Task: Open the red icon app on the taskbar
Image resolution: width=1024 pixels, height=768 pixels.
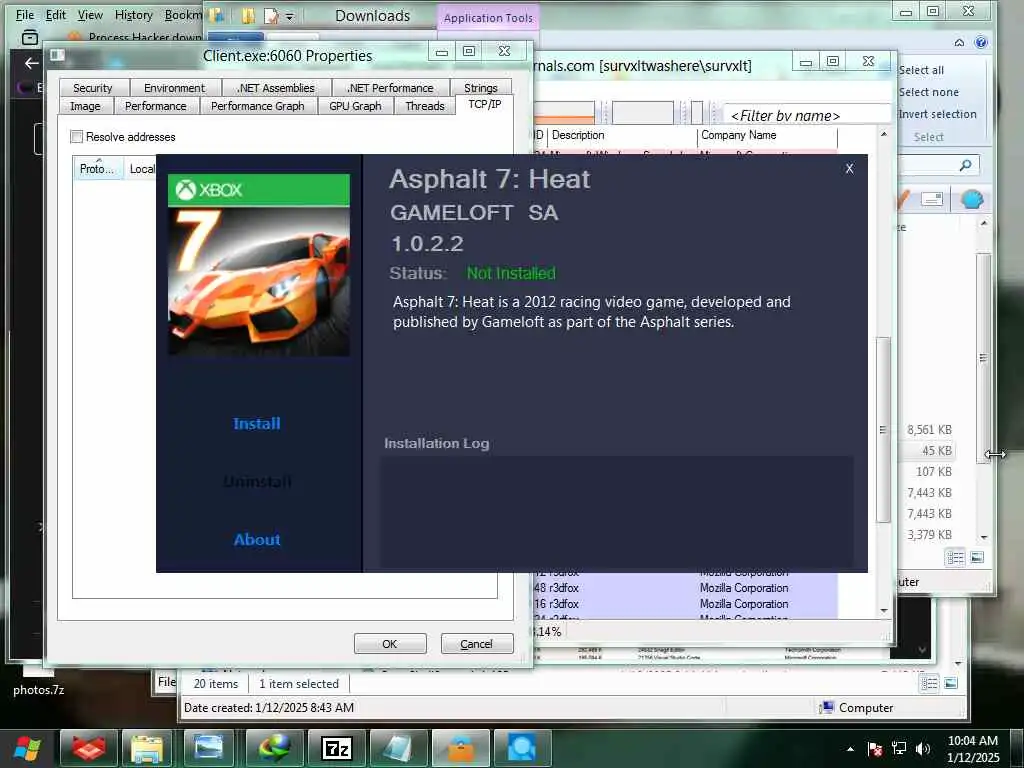Action: click(x=89, y=748)
